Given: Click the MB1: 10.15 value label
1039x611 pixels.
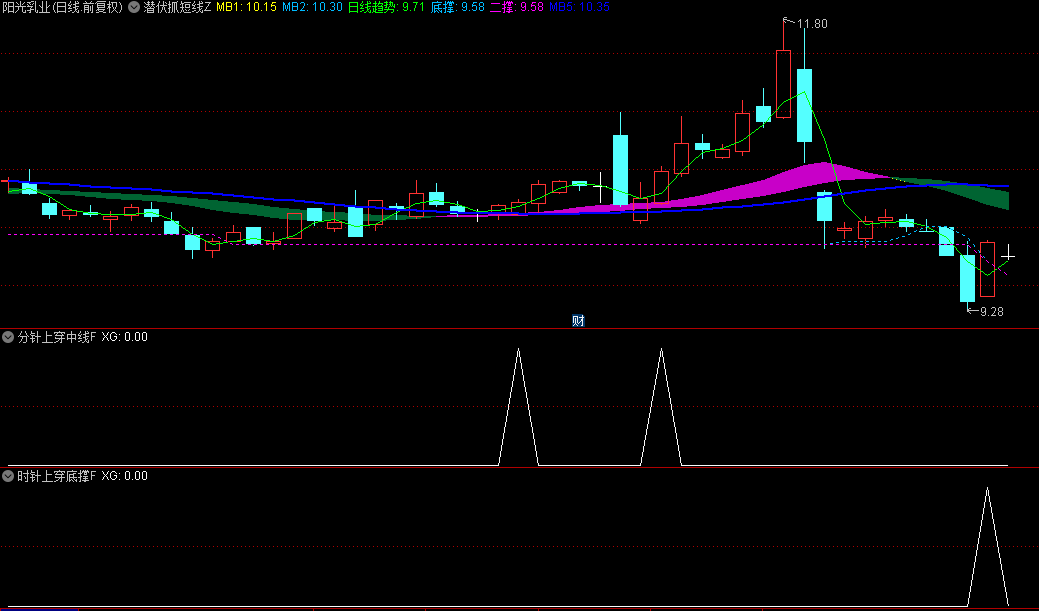Looking at the screenshot, I should tap(246, 7).
